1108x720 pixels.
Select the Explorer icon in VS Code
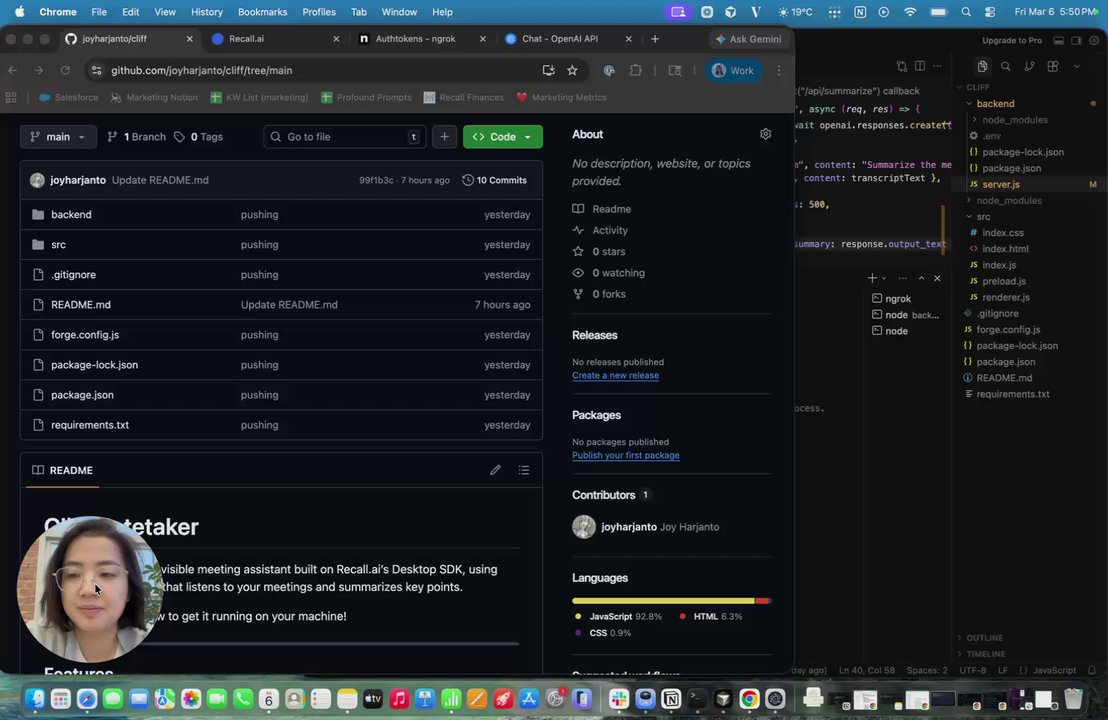(x=982, y=66)
